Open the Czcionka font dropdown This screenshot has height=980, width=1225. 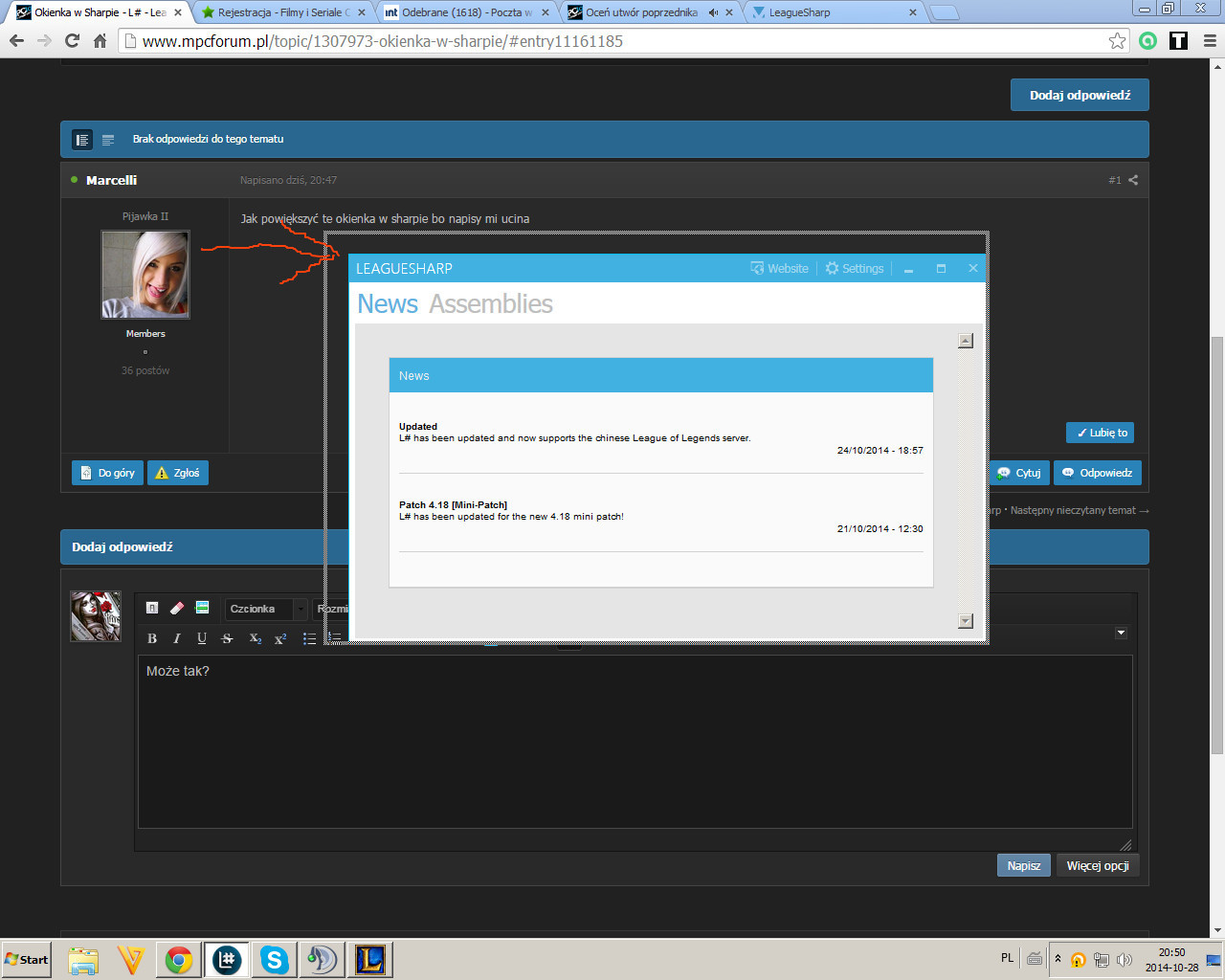[x=266, y=609]
